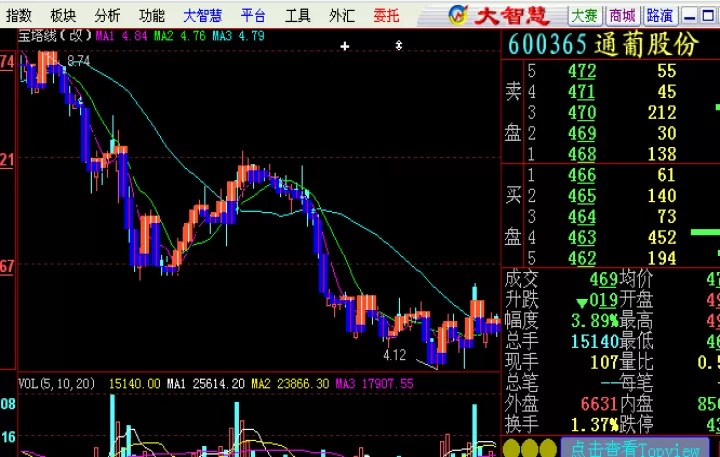Click buy level 2 price 465
The height and width of the screenshot is (457, 720).
582,196
